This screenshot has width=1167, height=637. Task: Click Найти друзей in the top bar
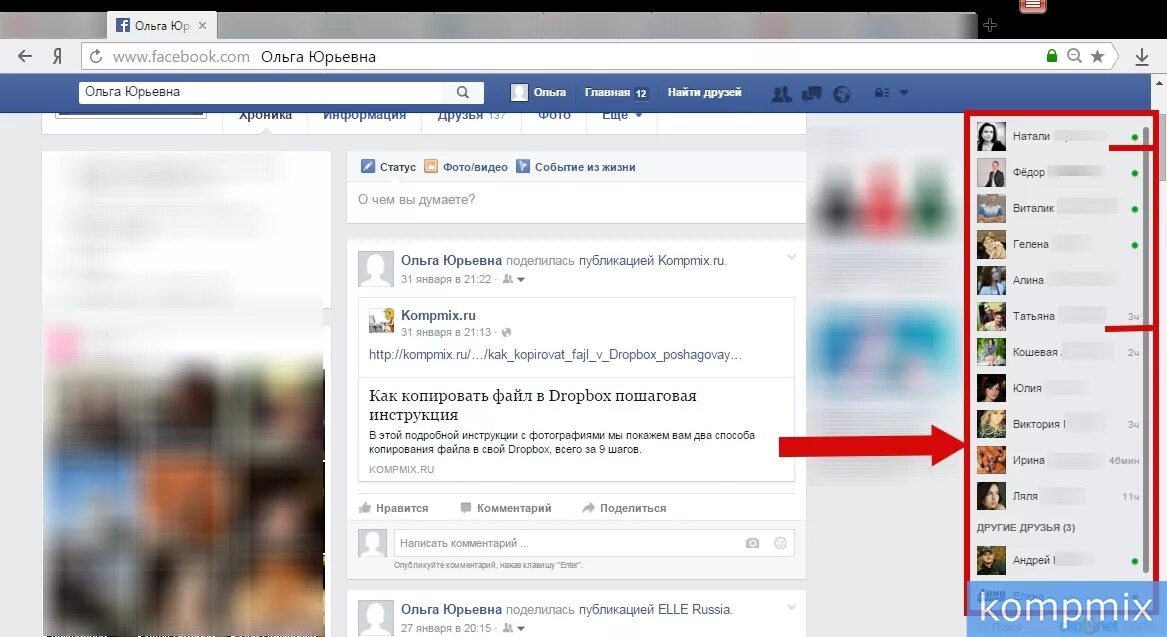(x=704, y=92)
